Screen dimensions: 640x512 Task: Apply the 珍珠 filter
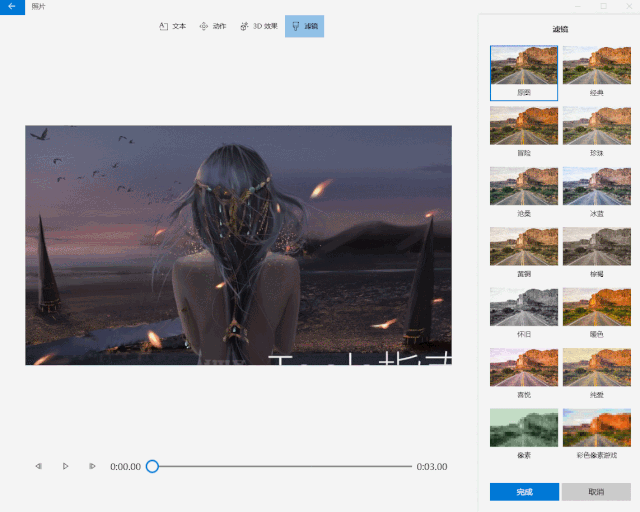click(596, 132)
